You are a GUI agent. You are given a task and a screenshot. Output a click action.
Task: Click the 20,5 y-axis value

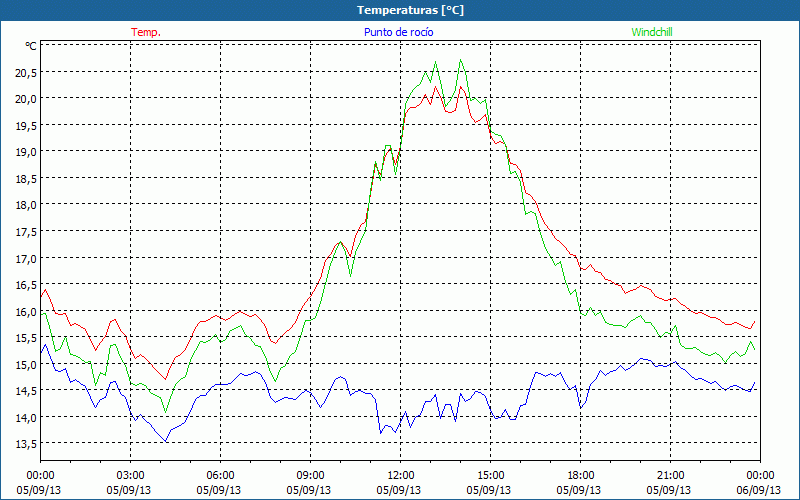pyautogui.click(x=26, y=73)
